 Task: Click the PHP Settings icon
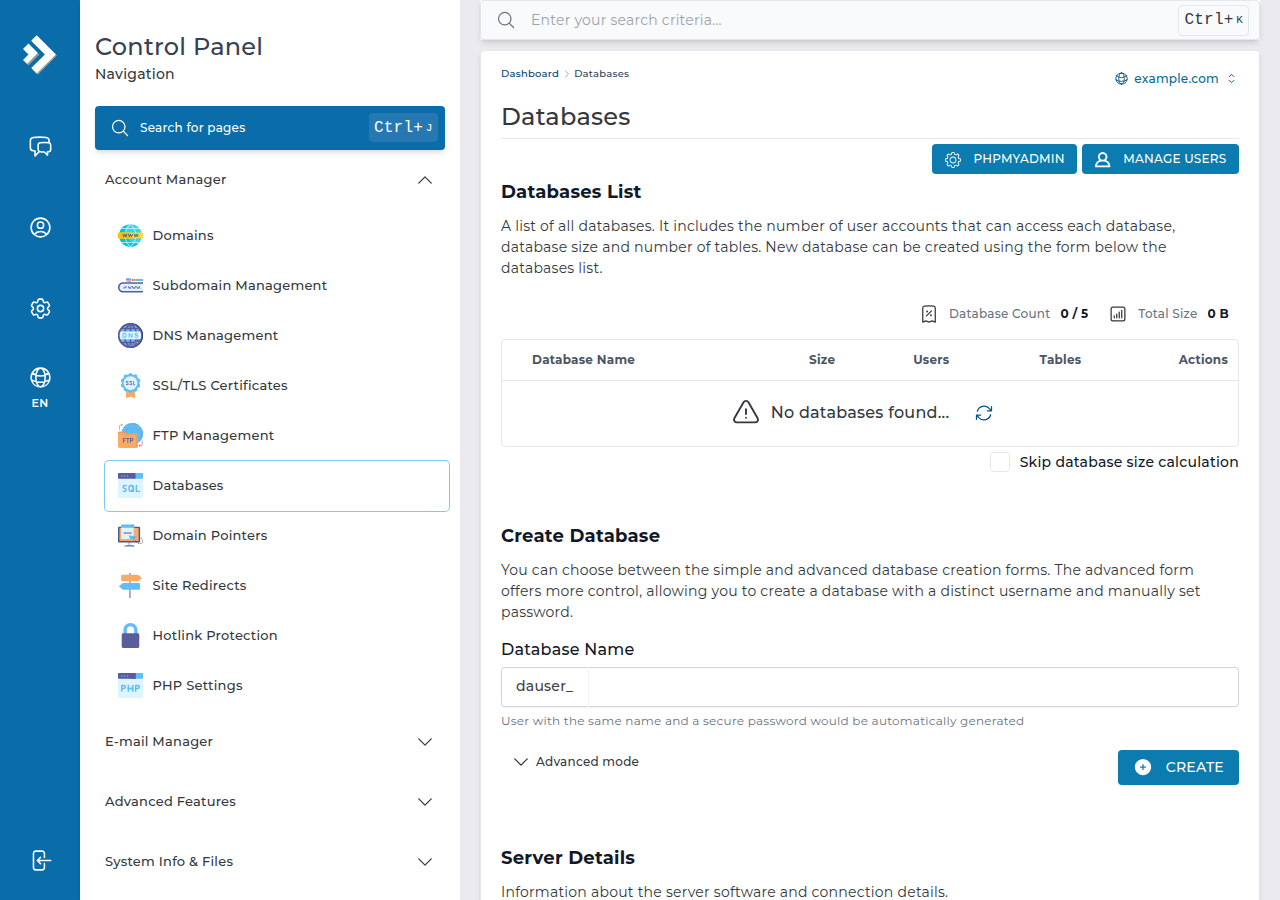[130, 686]
